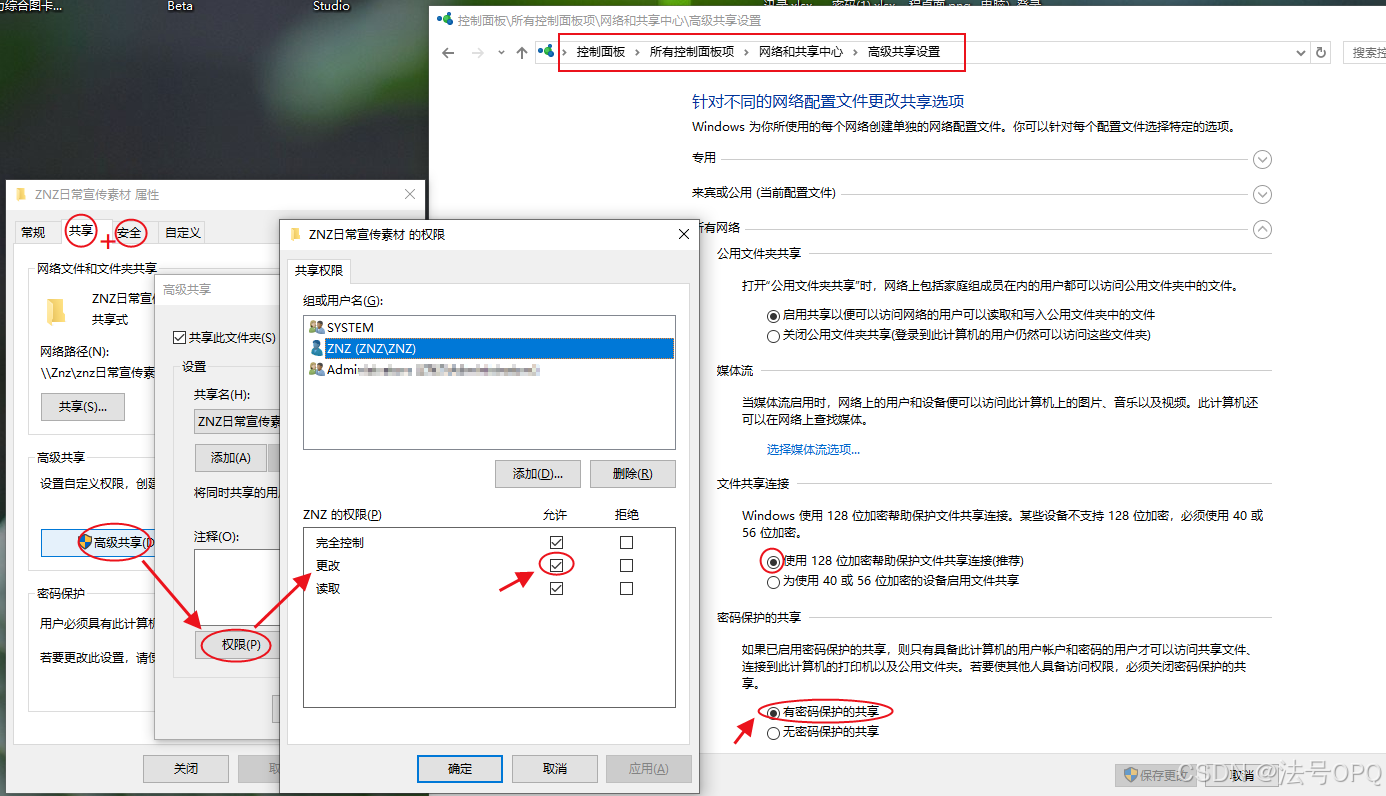This screenshot has width=1386, height=796.
Task: Open address bar history dropdown
Action: tap(1300, 53)
